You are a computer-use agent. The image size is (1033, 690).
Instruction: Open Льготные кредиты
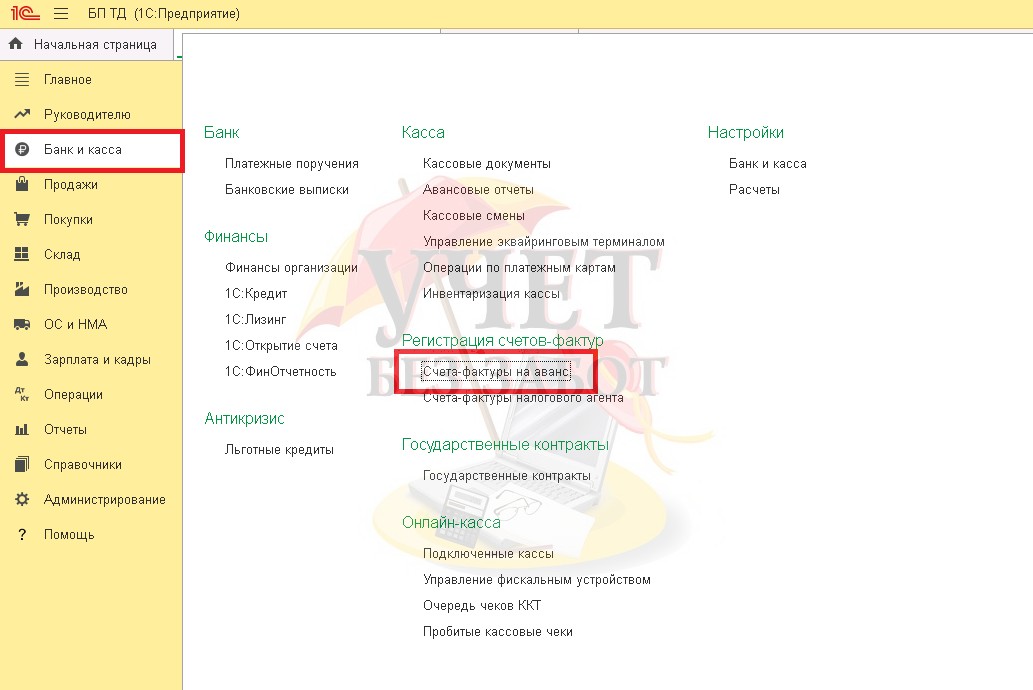click(x=279, y=449)
